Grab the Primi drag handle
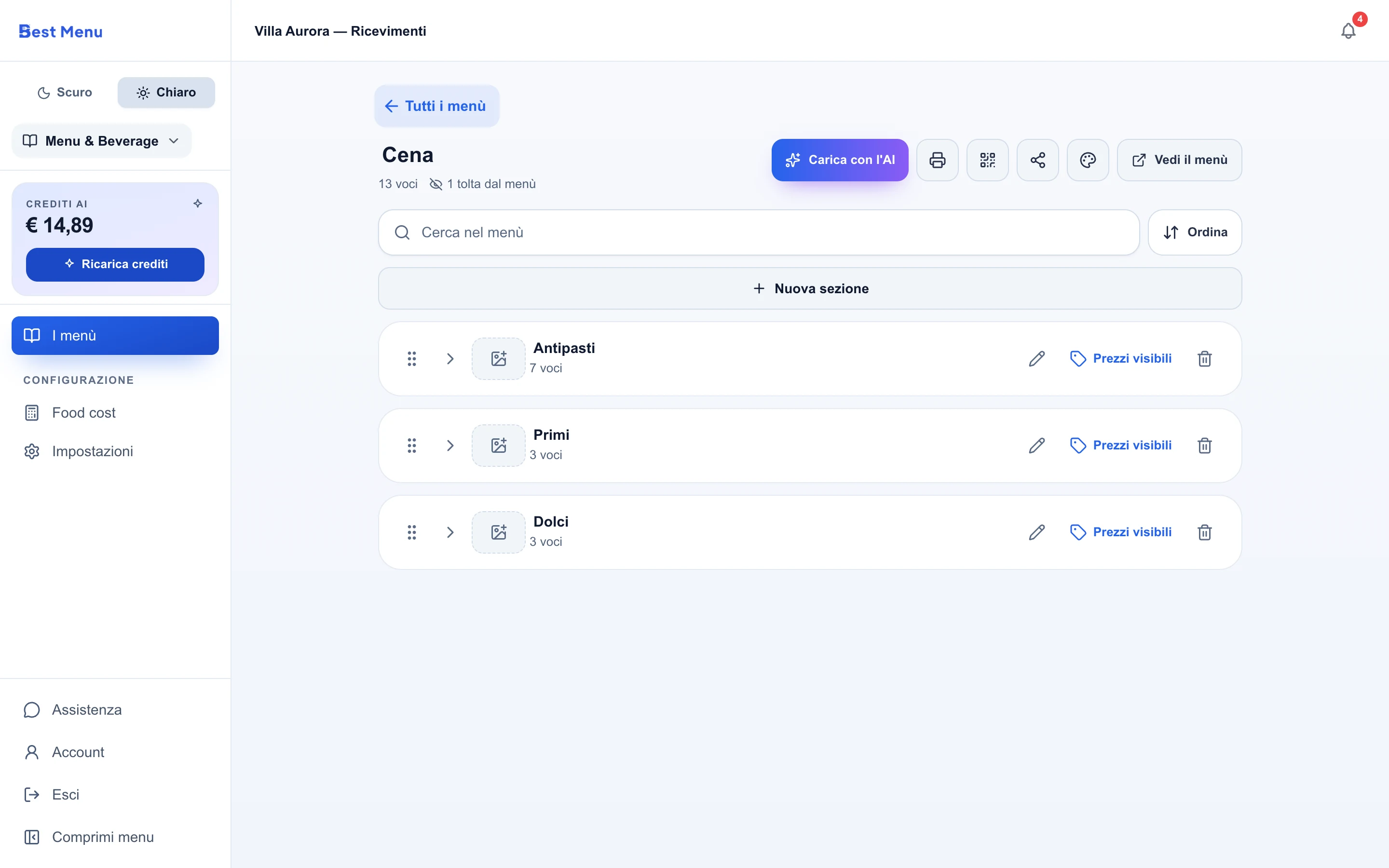Screen dimensions: 1389x868 [411, 446]
